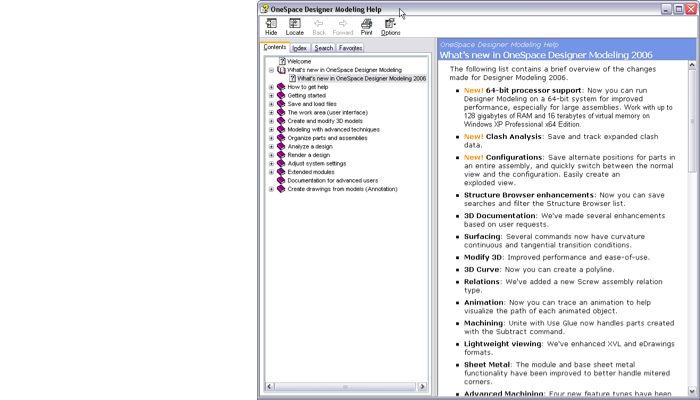Click the book icon beside Getting started
The width and height of the screenshot is (700, 400).
coord(281,95)
